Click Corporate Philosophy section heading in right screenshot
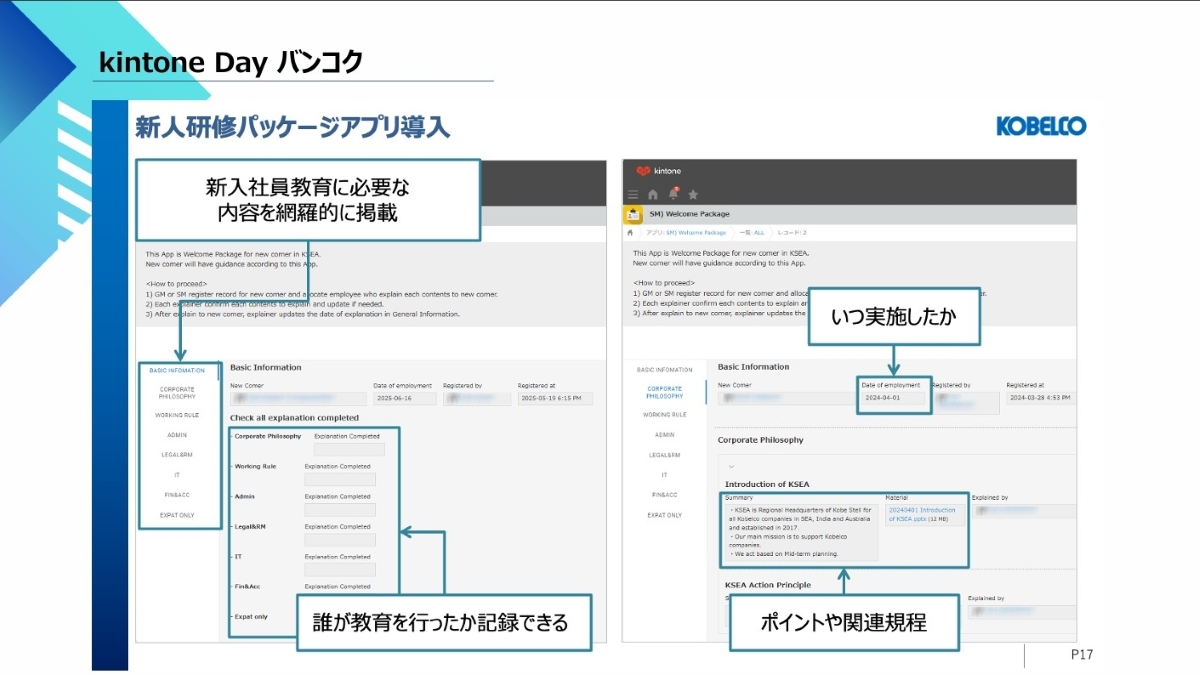This screenshot has height=675, width=1200. 760,440
